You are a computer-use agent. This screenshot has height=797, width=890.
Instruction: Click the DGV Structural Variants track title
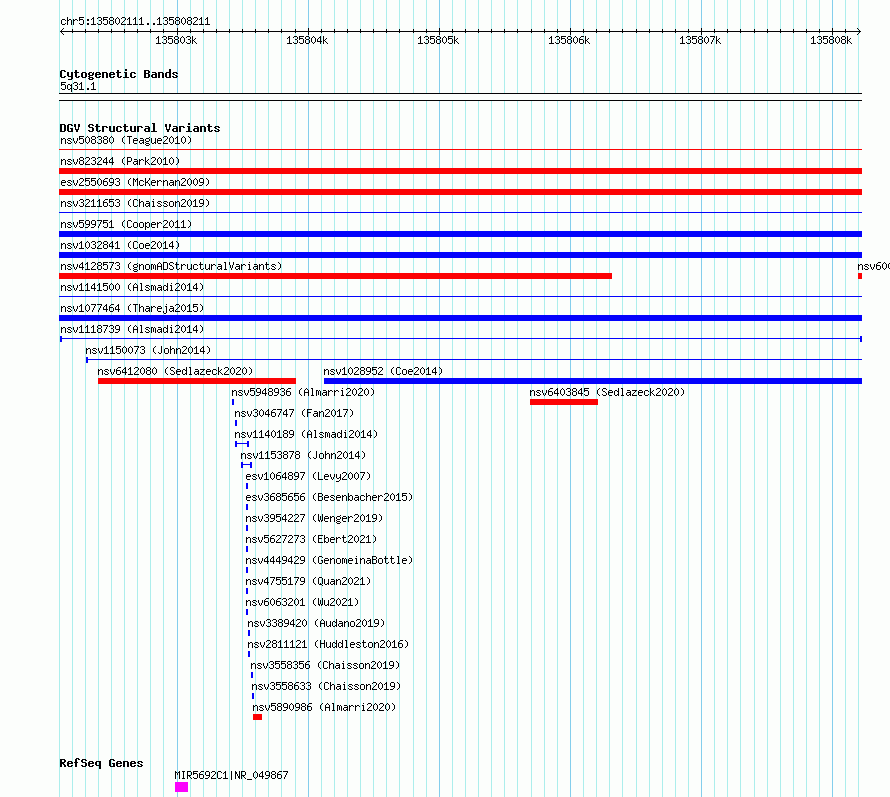pos(140,128)
